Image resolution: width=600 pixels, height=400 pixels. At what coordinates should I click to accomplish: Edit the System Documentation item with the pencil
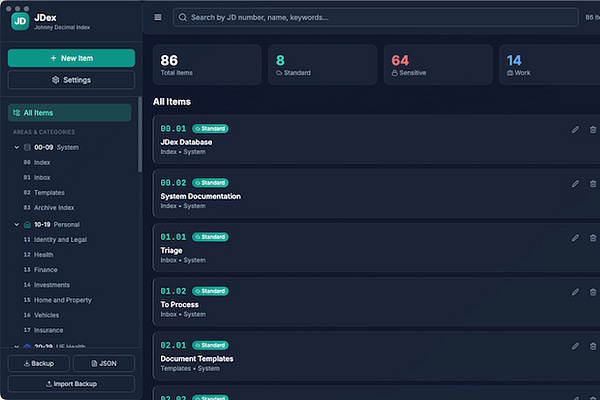pos(575,184)
